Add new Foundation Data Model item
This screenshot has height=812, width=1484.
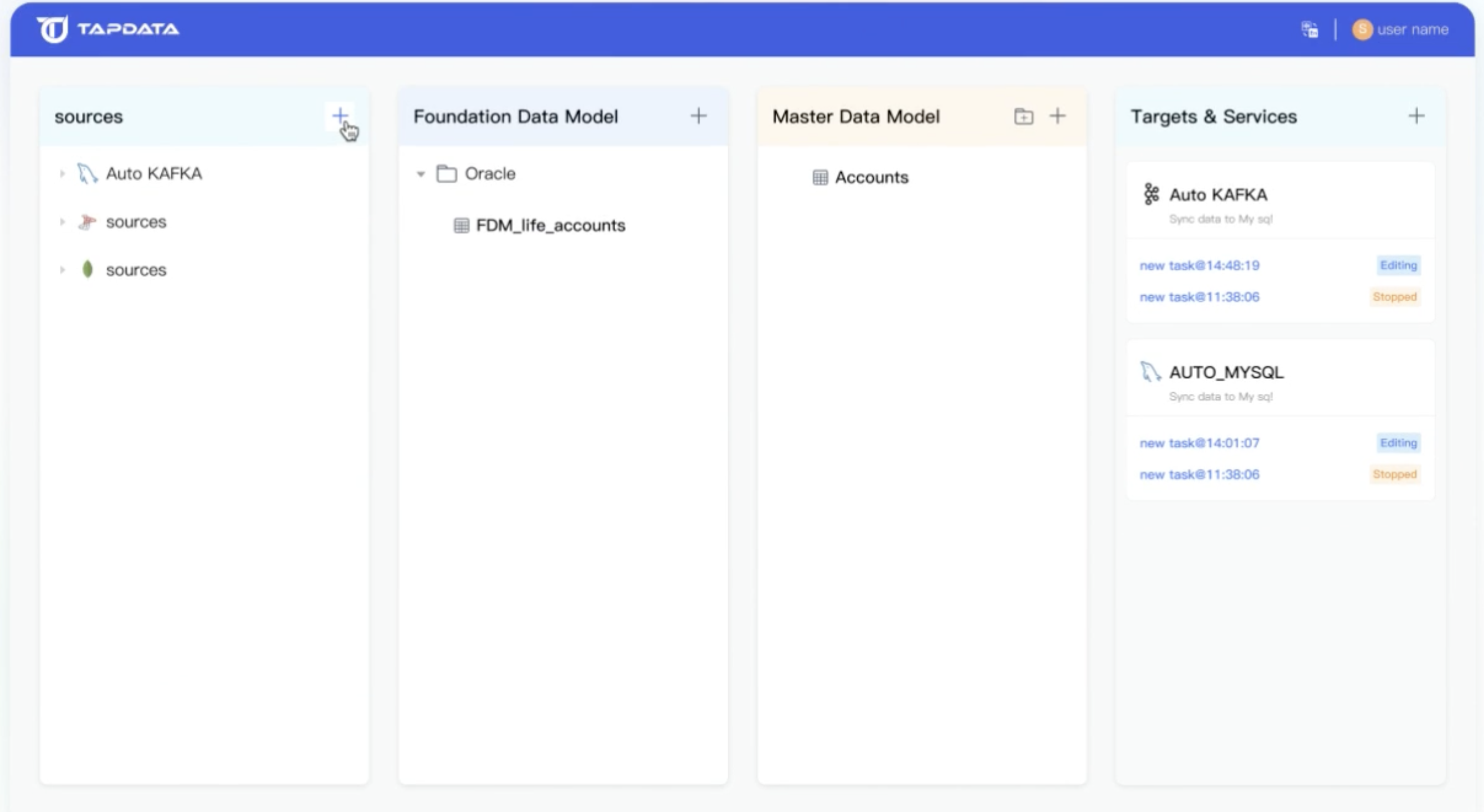(698, 116)
